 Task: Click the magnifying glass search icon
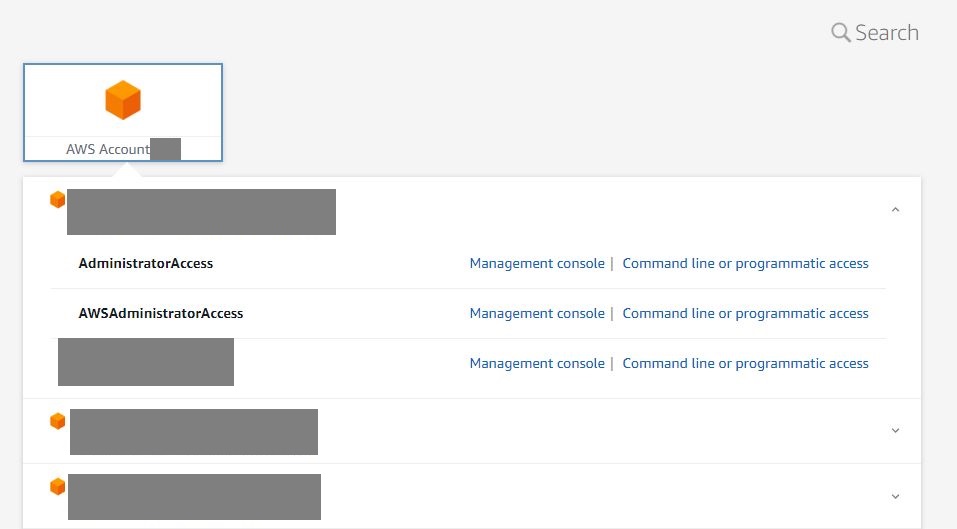click(840, 33)
